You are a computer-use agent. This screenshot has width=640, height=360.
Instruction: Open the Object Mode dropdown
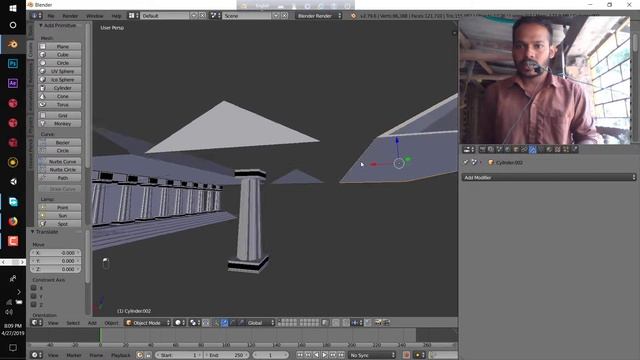(x=147, y=322)
